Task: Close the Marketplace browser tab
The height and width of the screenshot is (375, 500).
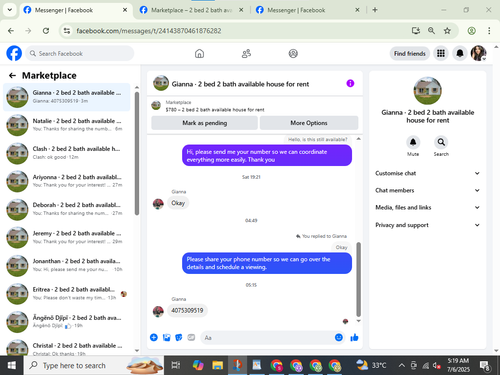Action: [241, 10]
